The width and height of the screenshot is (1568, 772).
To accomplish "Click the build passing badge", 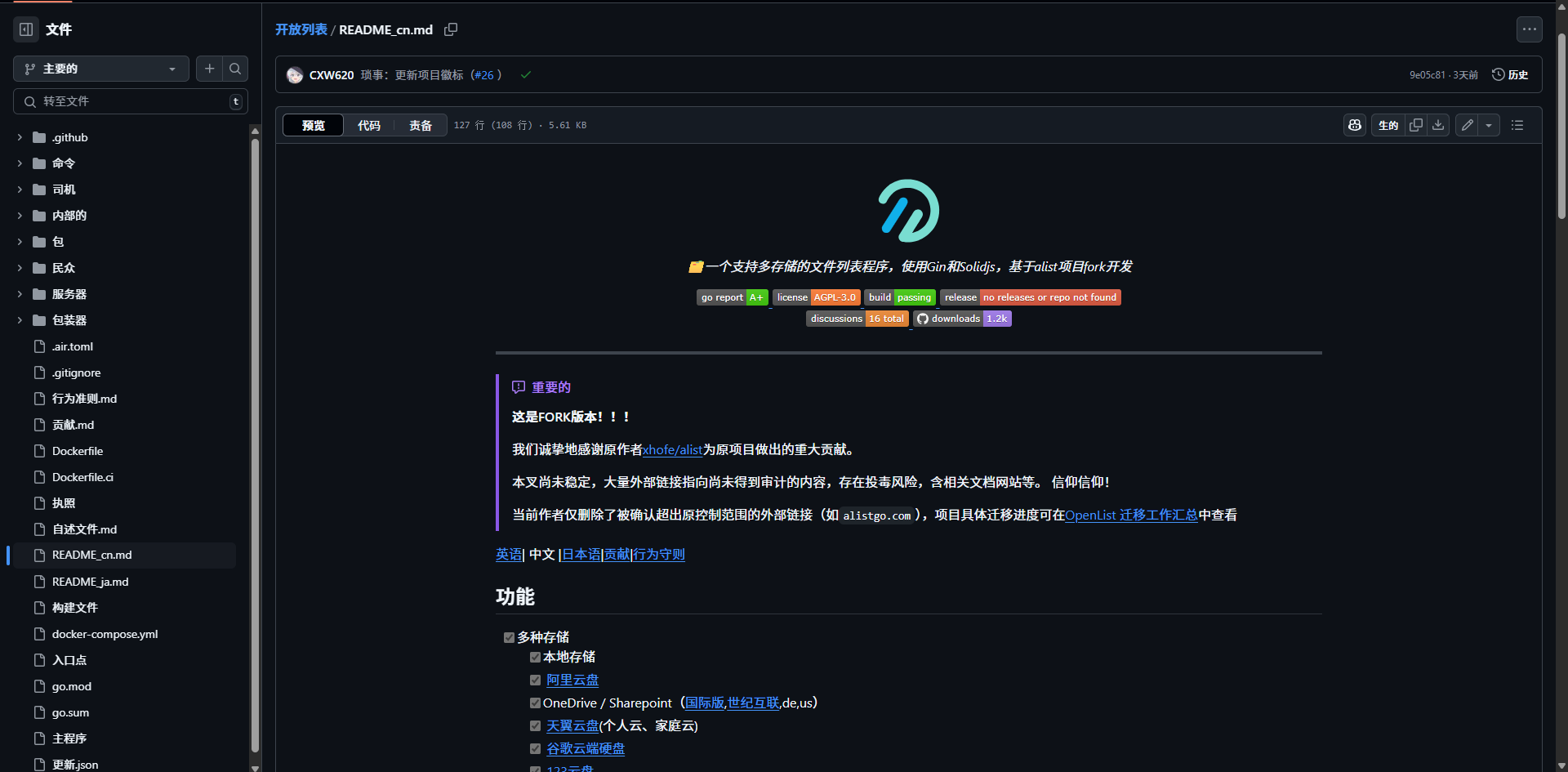I will (900, 297).
